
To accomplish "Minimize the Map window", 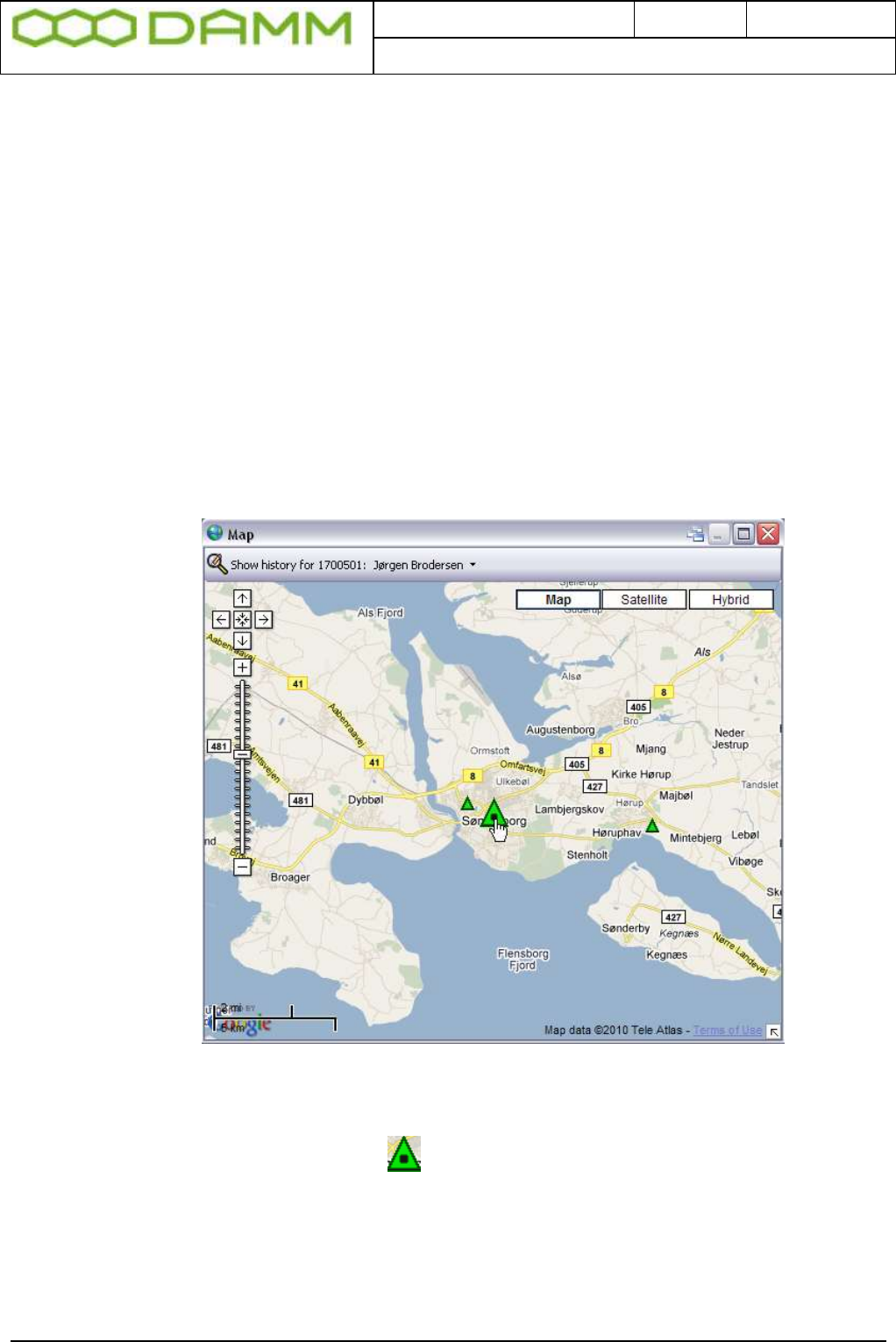I will [x=720, y=534].
